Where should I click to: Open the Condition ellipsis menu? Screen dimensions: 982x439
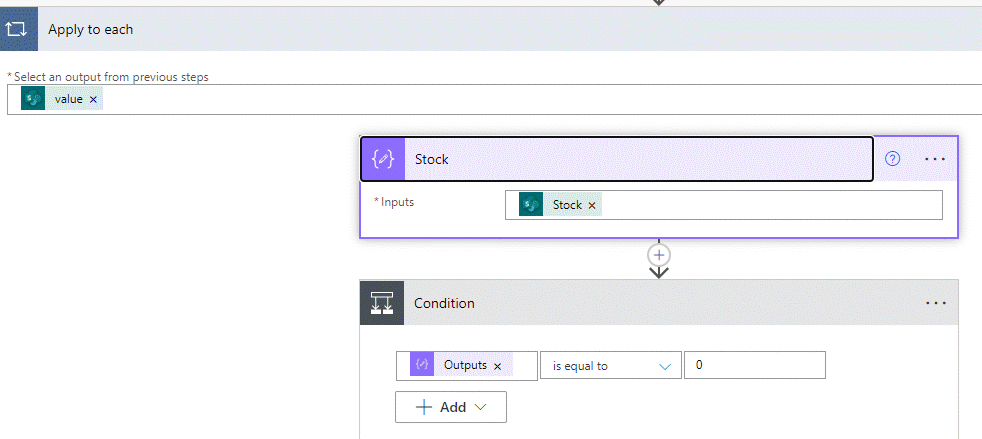tap(935, 303)
